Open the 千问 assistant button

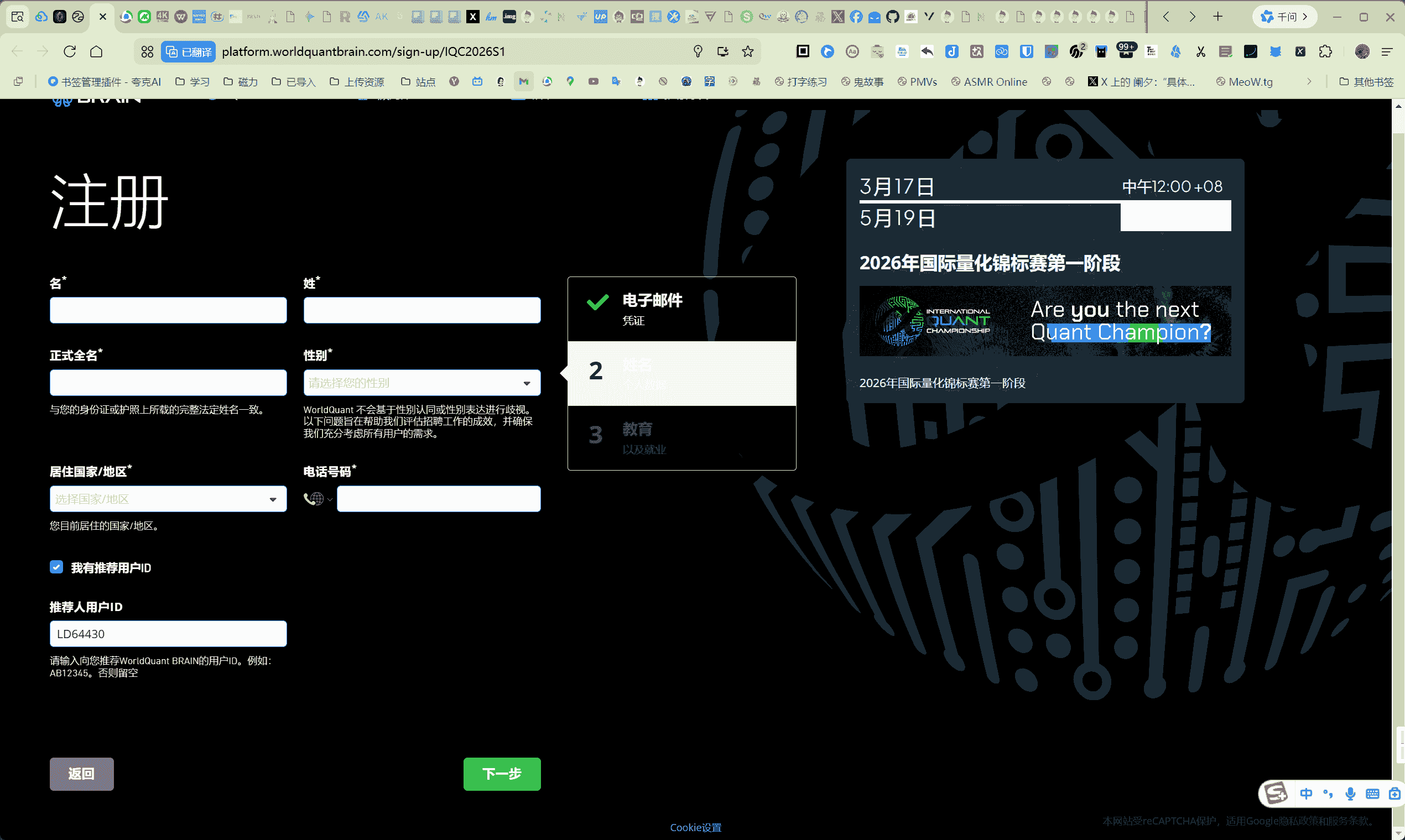(x=1285, y=17)
